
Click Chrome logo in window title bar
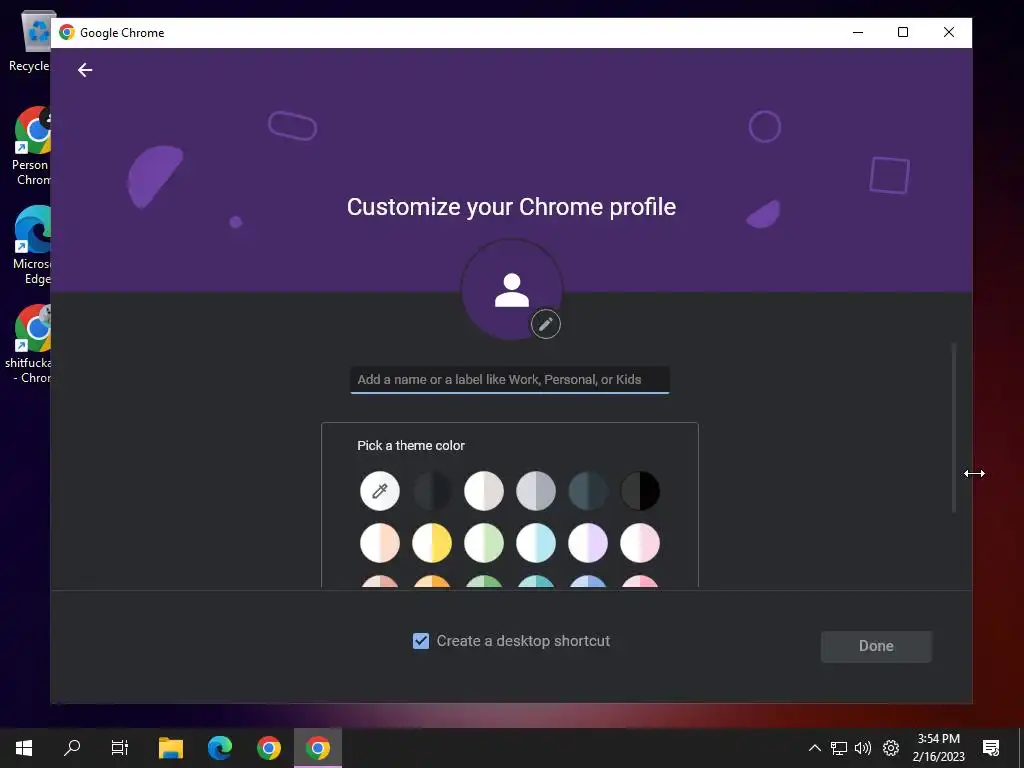(67, 32)
